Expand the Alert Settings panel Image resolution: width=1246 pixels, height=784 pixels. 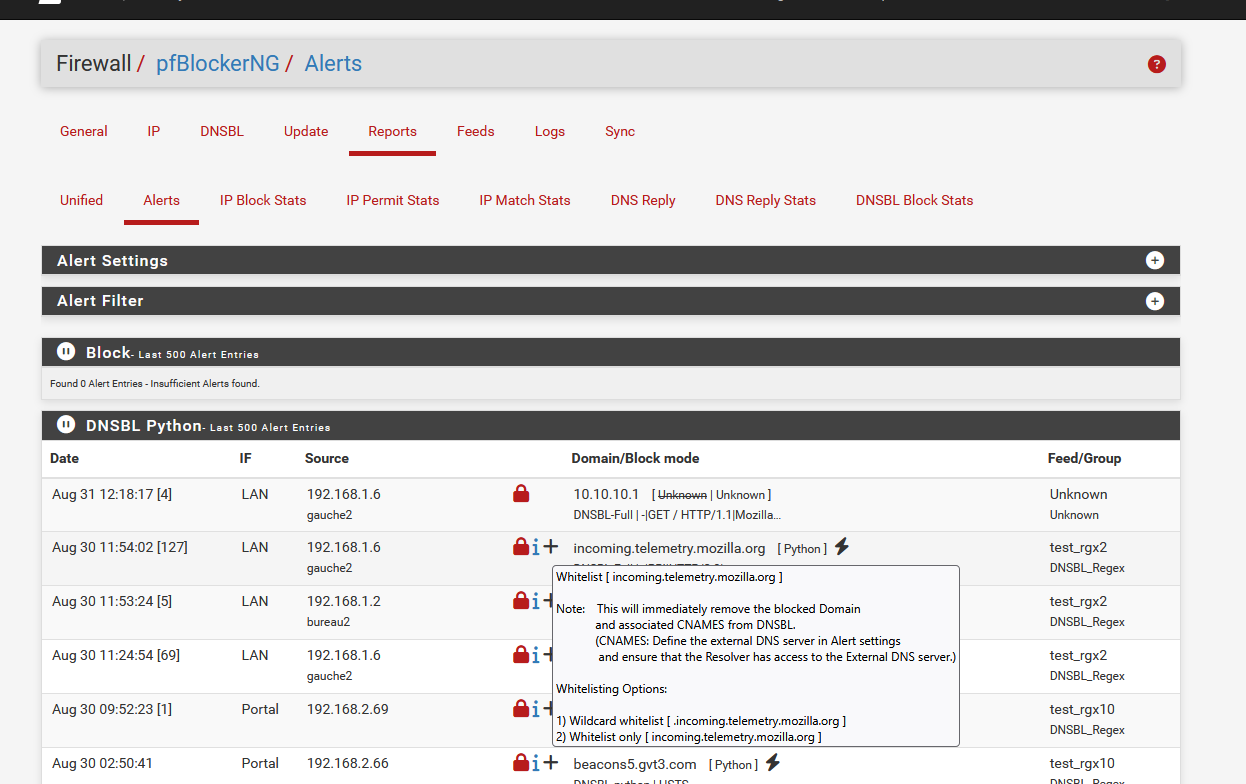click(x=1155, y=260)
